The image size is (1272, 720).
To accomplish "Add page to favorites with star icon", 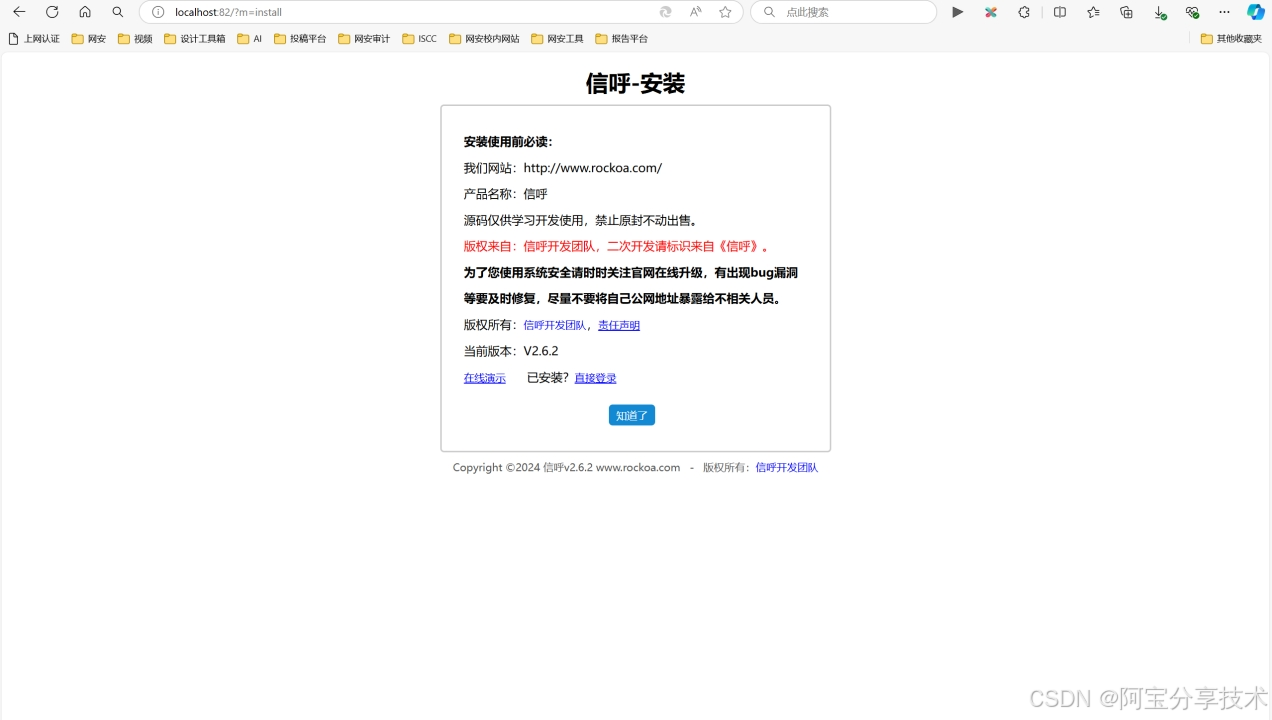I will click(x=725, y=12).
